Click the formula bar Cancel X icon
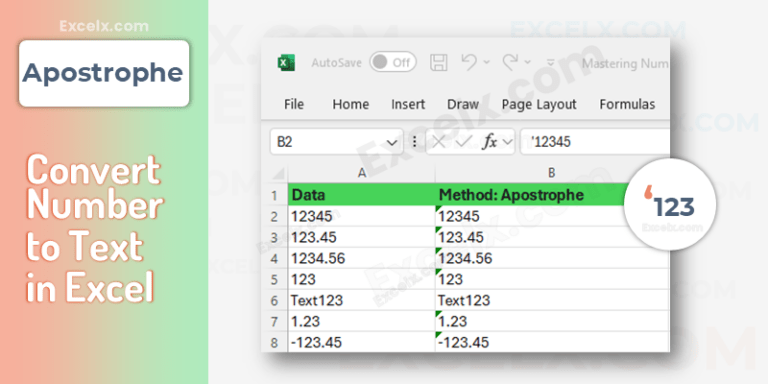This screenshot has width=768, height=384. pyautogui.click(x=438, y=142)
